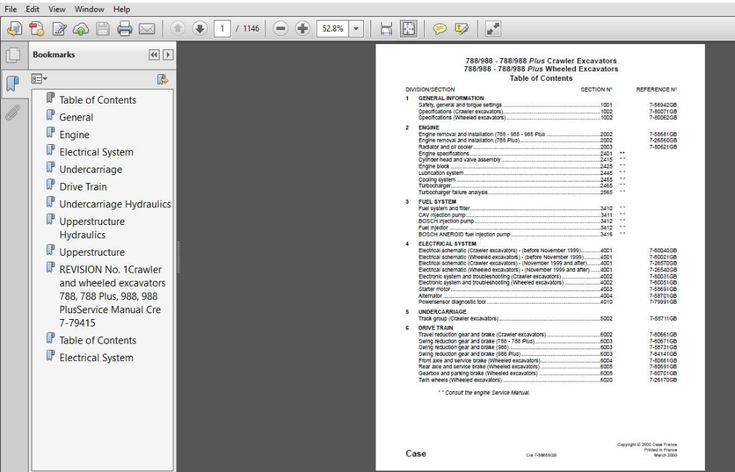Open the Undercarriage bookmark
This screenshot has height=472, width=735.
[x=90, y=169]
